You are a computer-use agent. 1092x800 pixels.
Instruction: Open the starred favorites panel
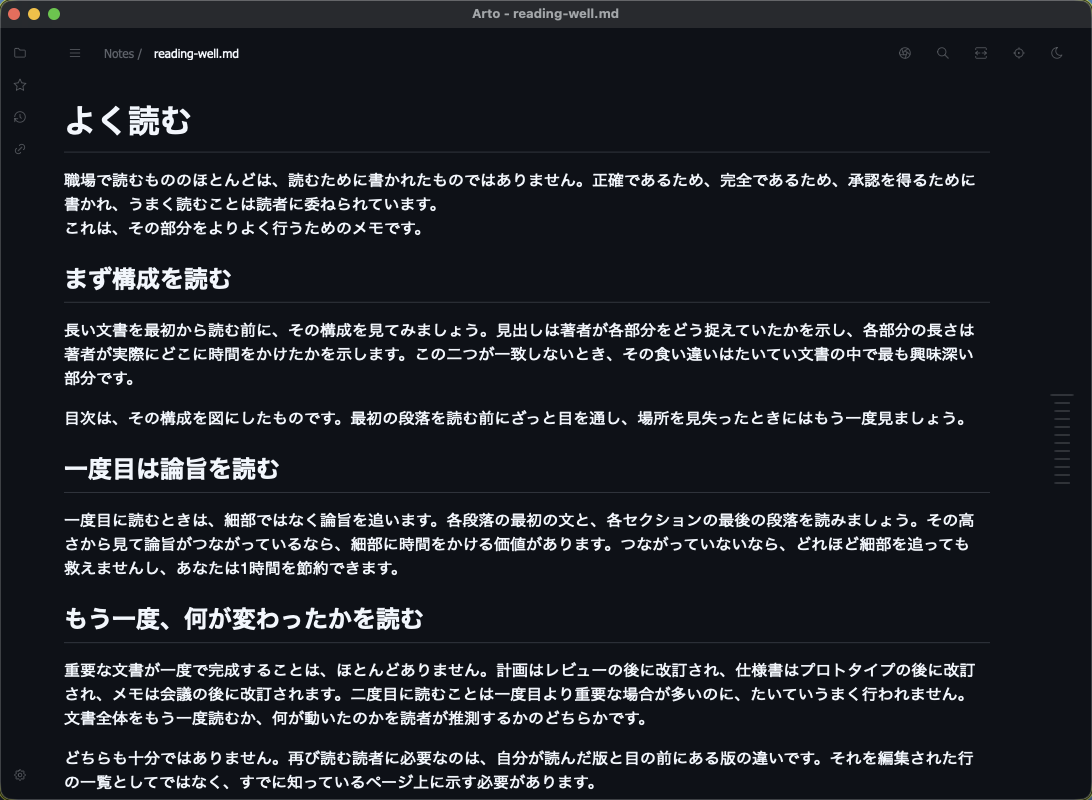click(20, 85)
